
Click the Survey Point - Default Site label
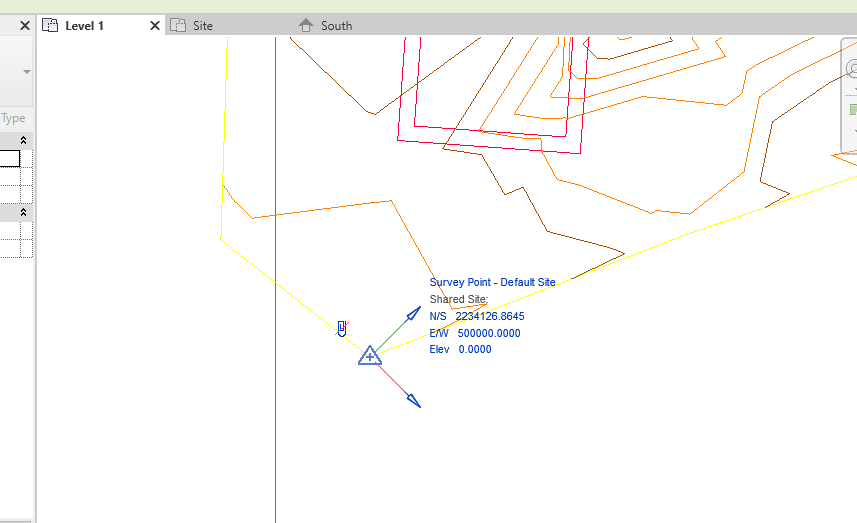pos(492,282)
